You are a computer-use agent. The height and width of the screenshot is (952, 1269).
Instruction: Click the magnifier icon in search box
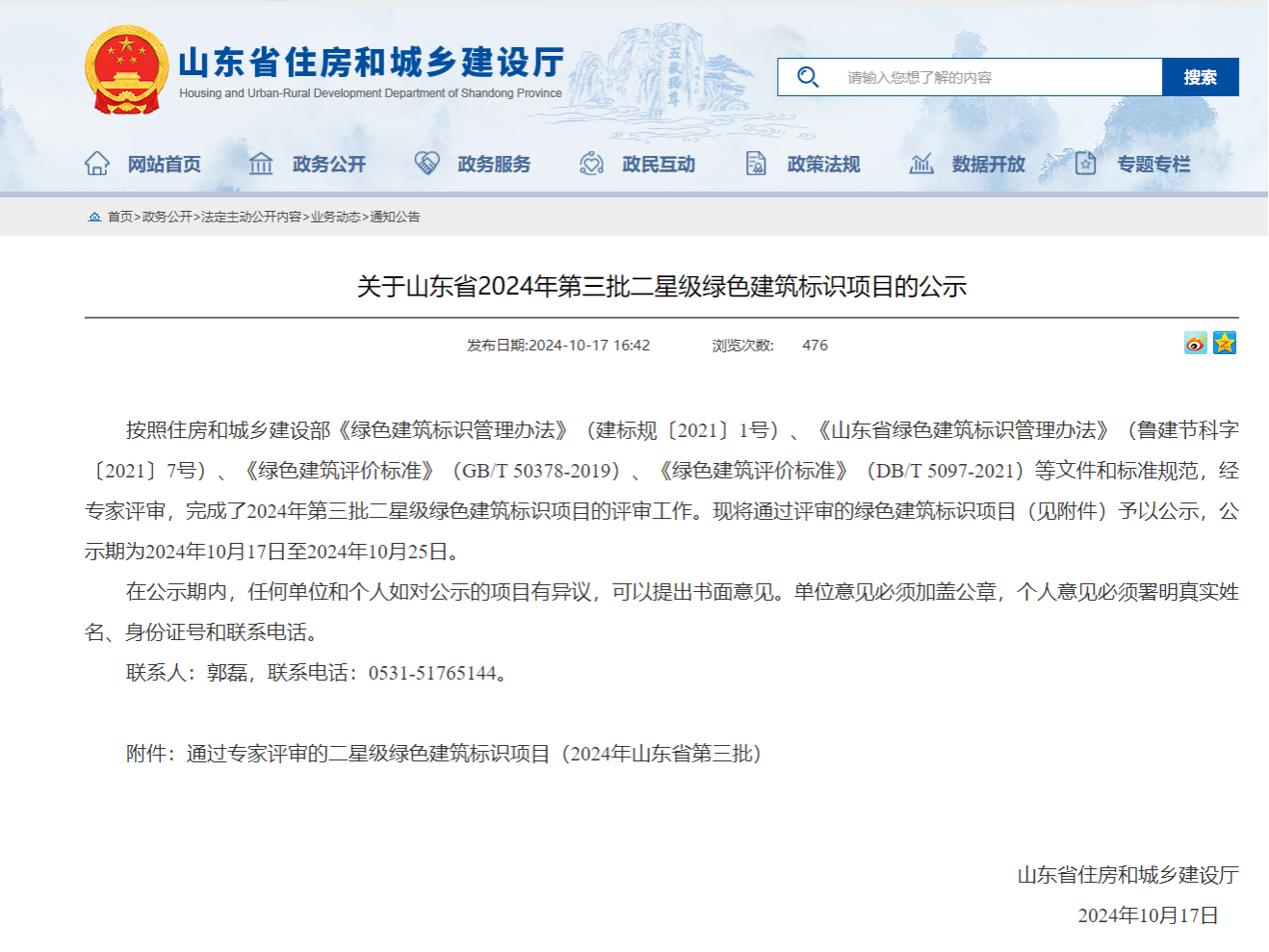click(808, 77)
